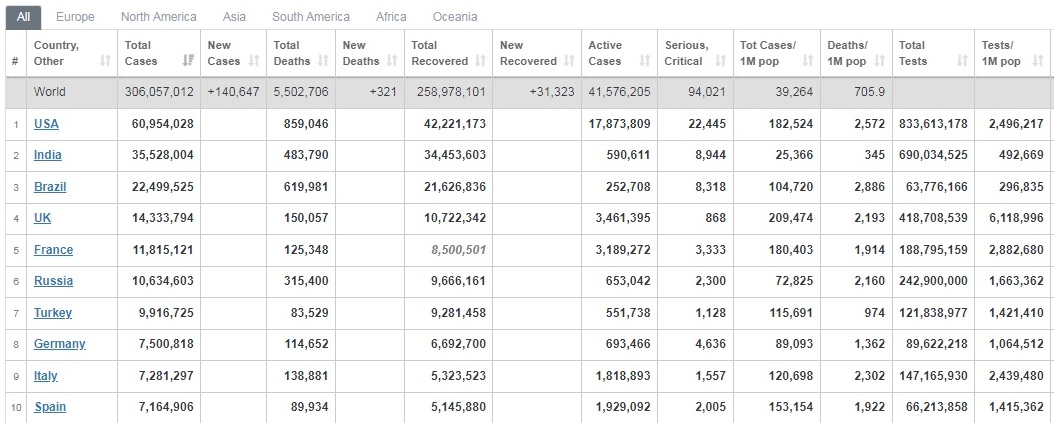1054x423 pixels.
Task: Select World total deaths 5,502,706
Action: click(x=301, y=91)
